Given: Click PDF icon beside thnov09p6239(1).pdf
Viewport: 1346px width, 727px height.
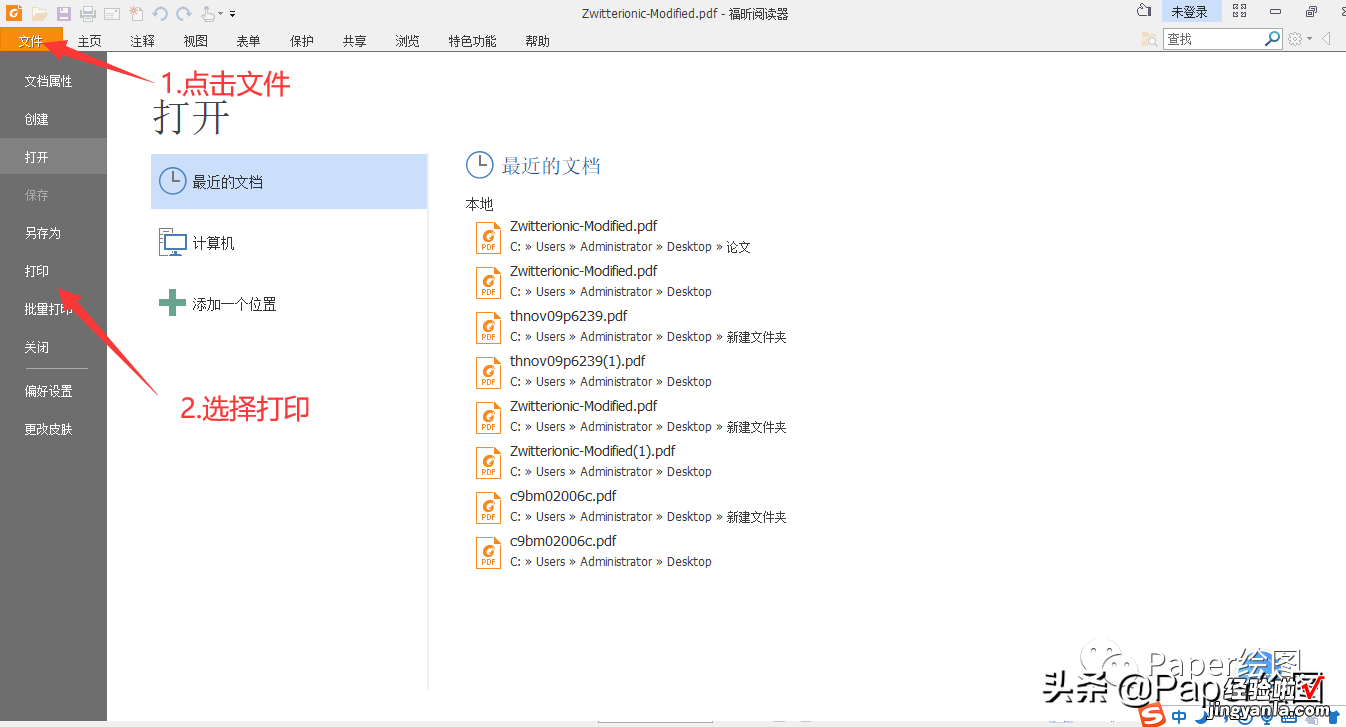Looking at the screenshot, I should tap(489, 372).
